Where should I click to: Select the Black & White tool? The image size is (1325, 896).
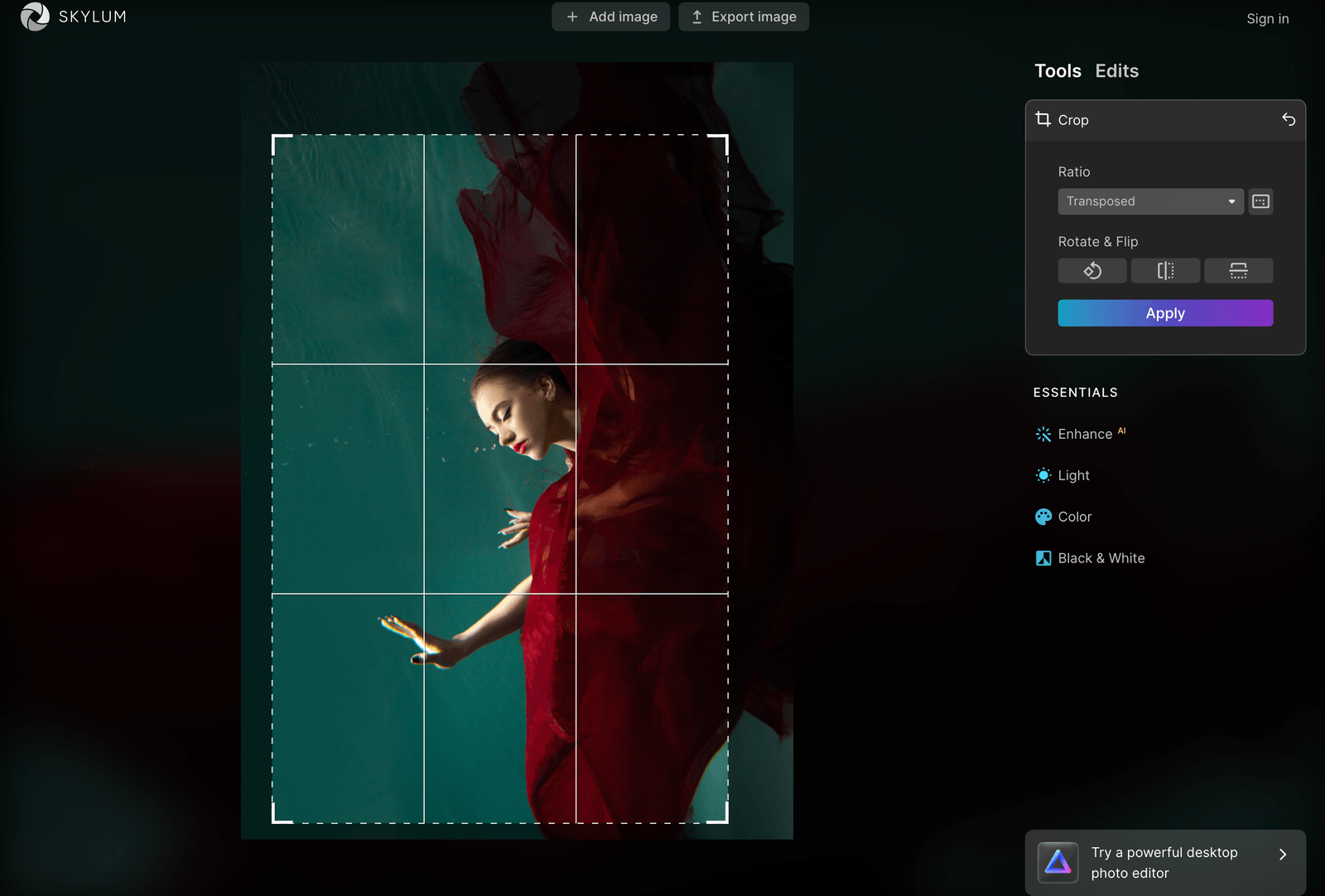1101,557
